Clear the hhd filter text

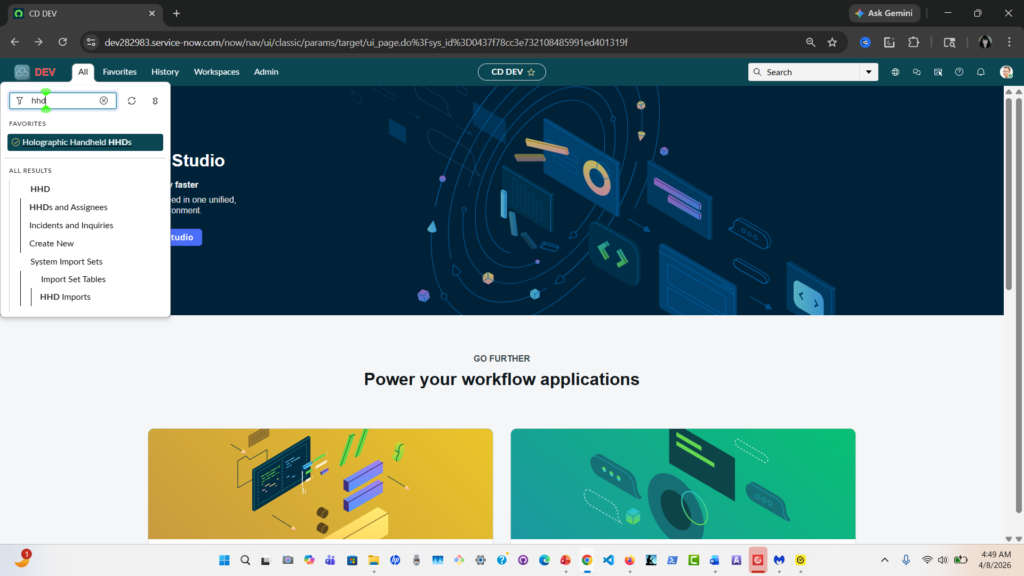[x=104, y=101]
